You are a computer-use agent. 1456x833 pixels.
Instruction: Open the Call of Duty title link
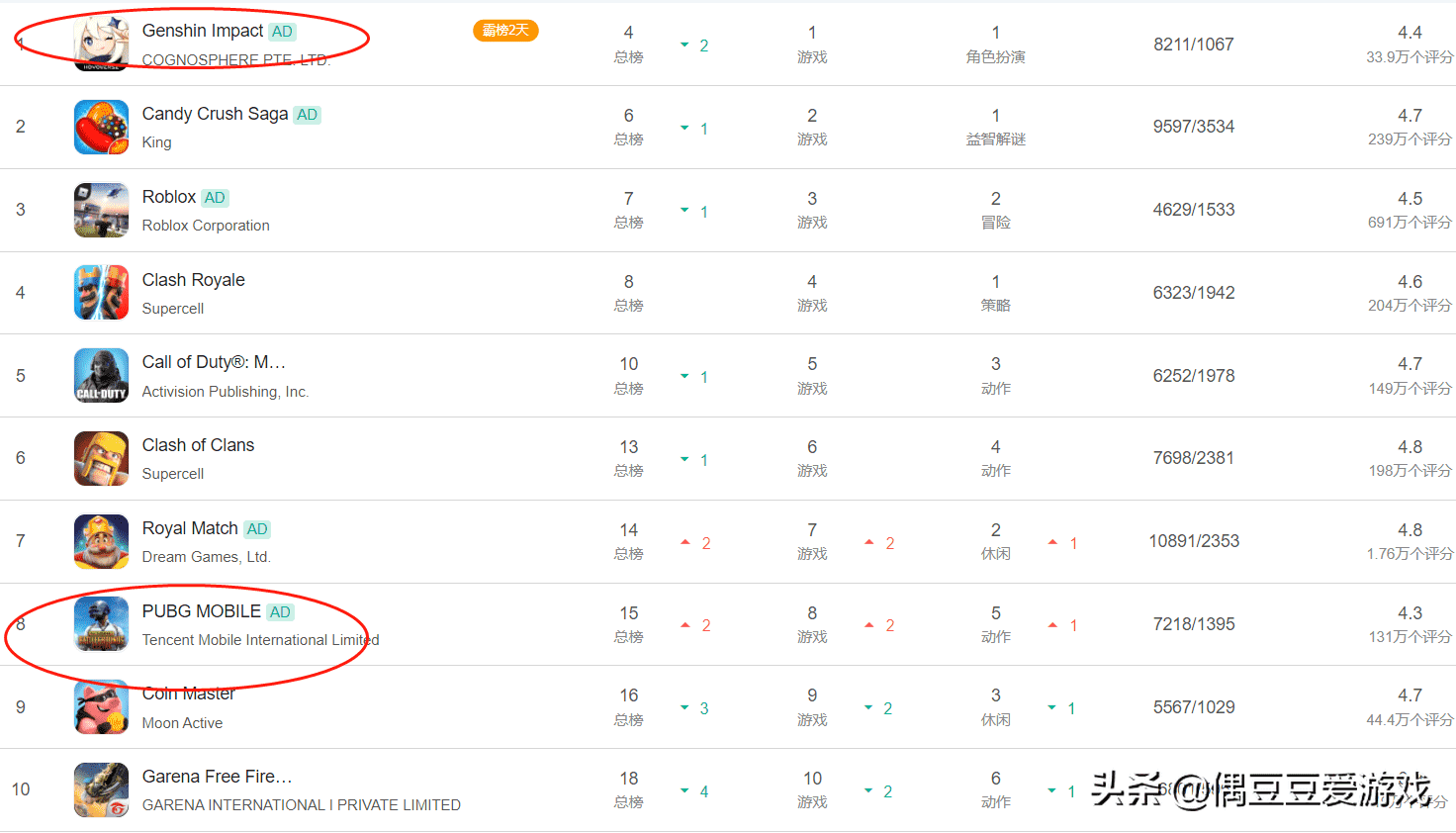tap(214, 362)
